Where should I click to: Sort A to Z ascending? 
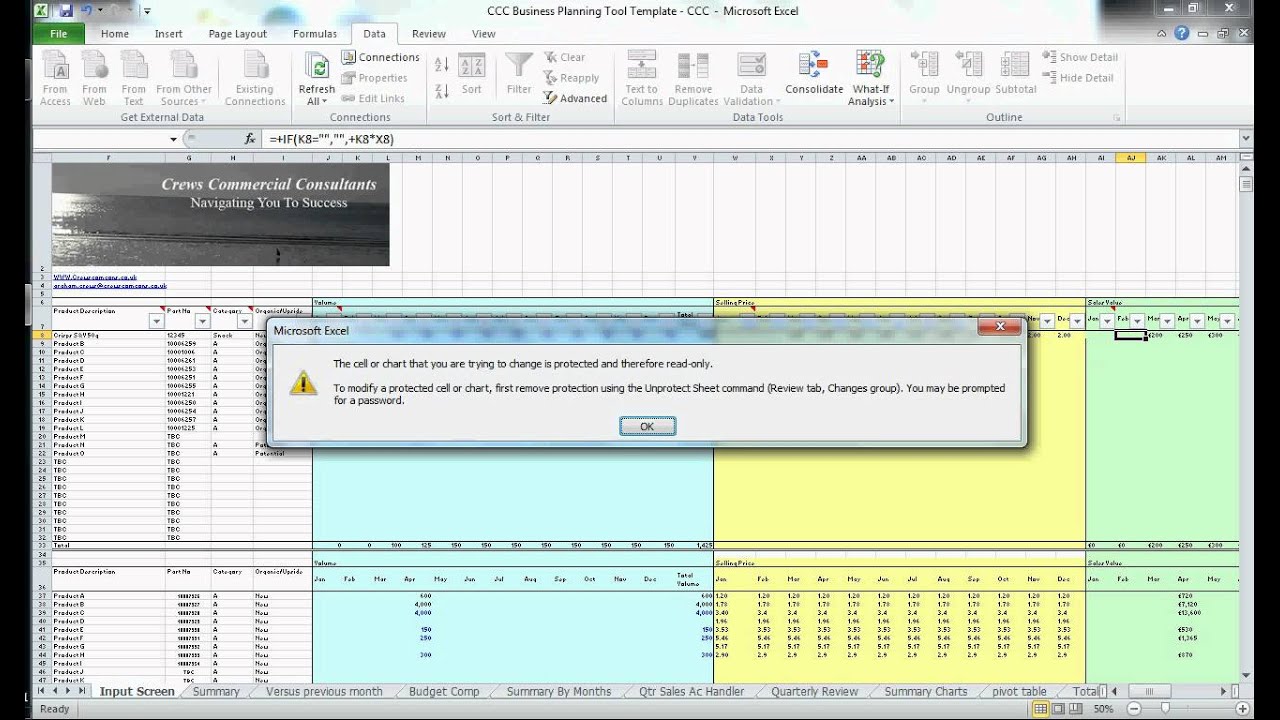click(x=442, y=65)
